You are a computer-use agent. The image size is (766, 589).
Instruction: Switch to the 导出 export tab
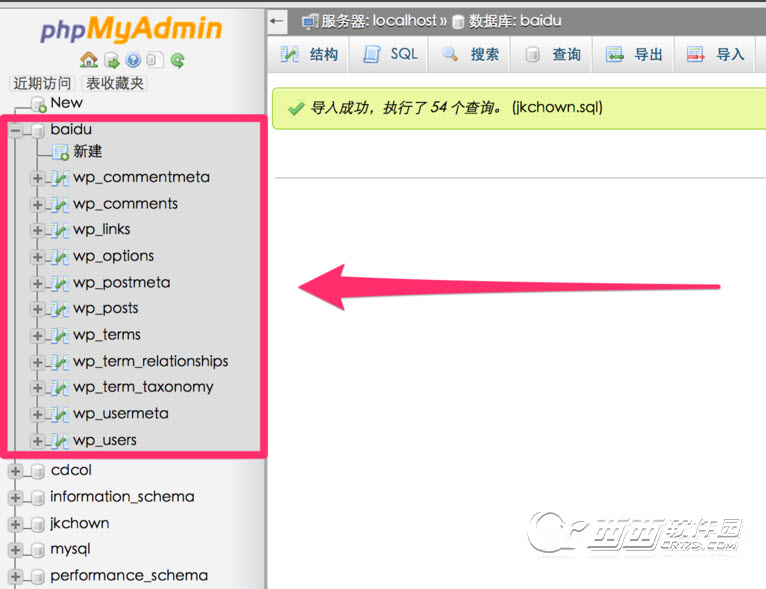[x=634, y=54]
